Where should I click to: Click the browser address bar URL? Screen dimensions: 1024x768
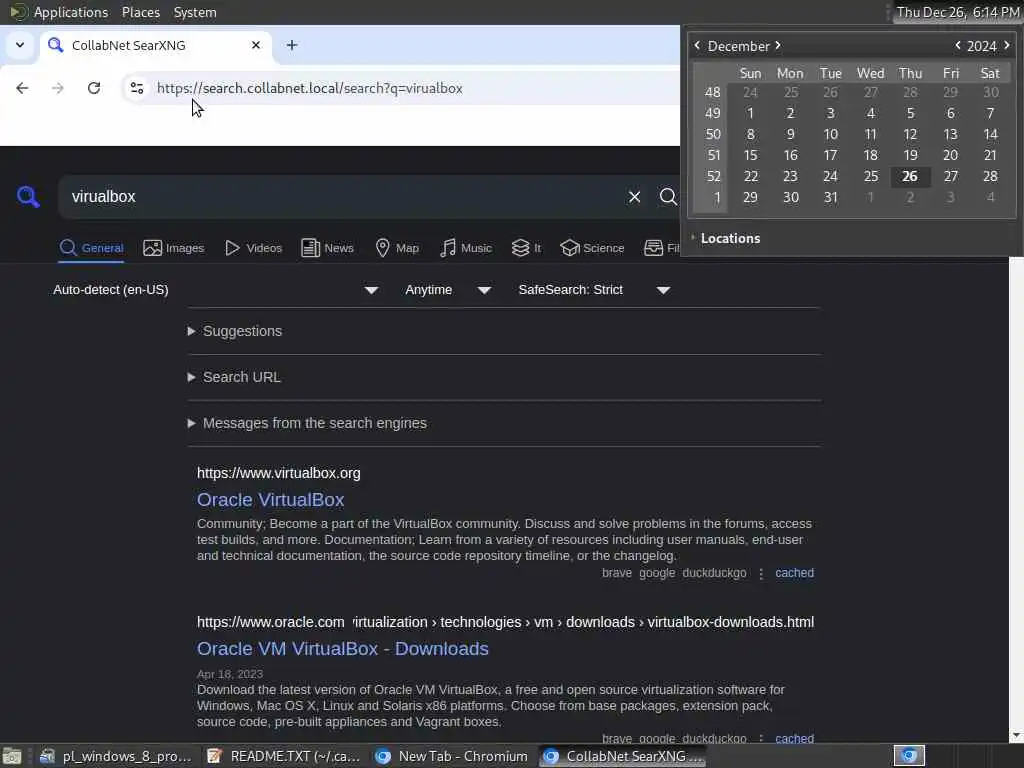(x=310, y=88)
